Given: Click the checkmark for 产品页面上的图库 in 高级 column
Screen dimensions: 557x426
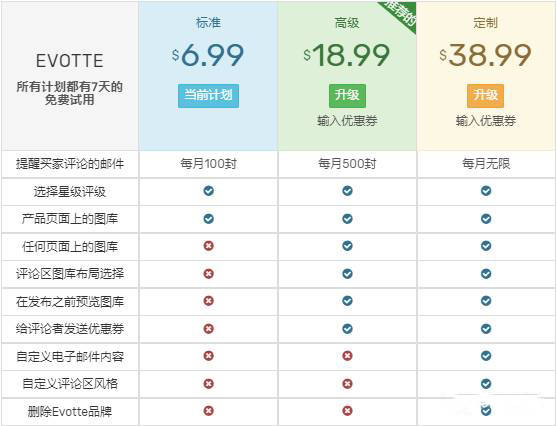Looking at the screenshot, I should (x=347, y=219).
